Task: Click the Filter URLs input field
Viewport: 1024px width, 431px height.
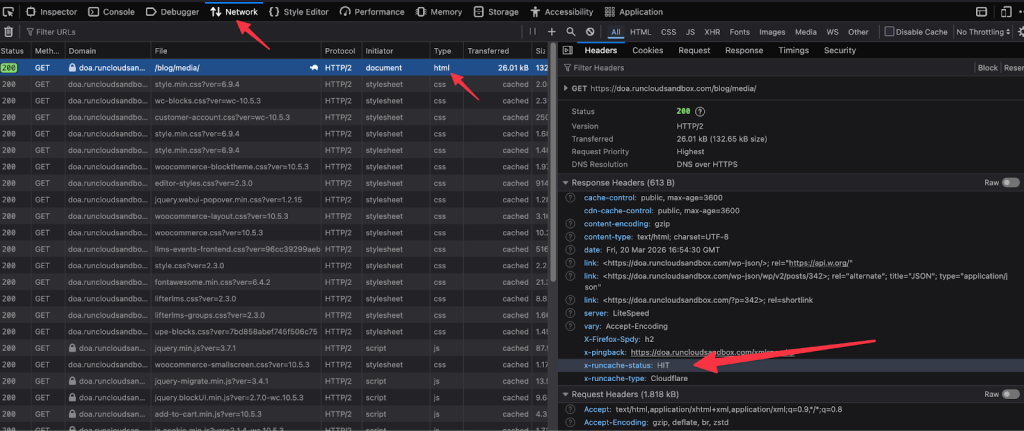Action: coord(274,31)
